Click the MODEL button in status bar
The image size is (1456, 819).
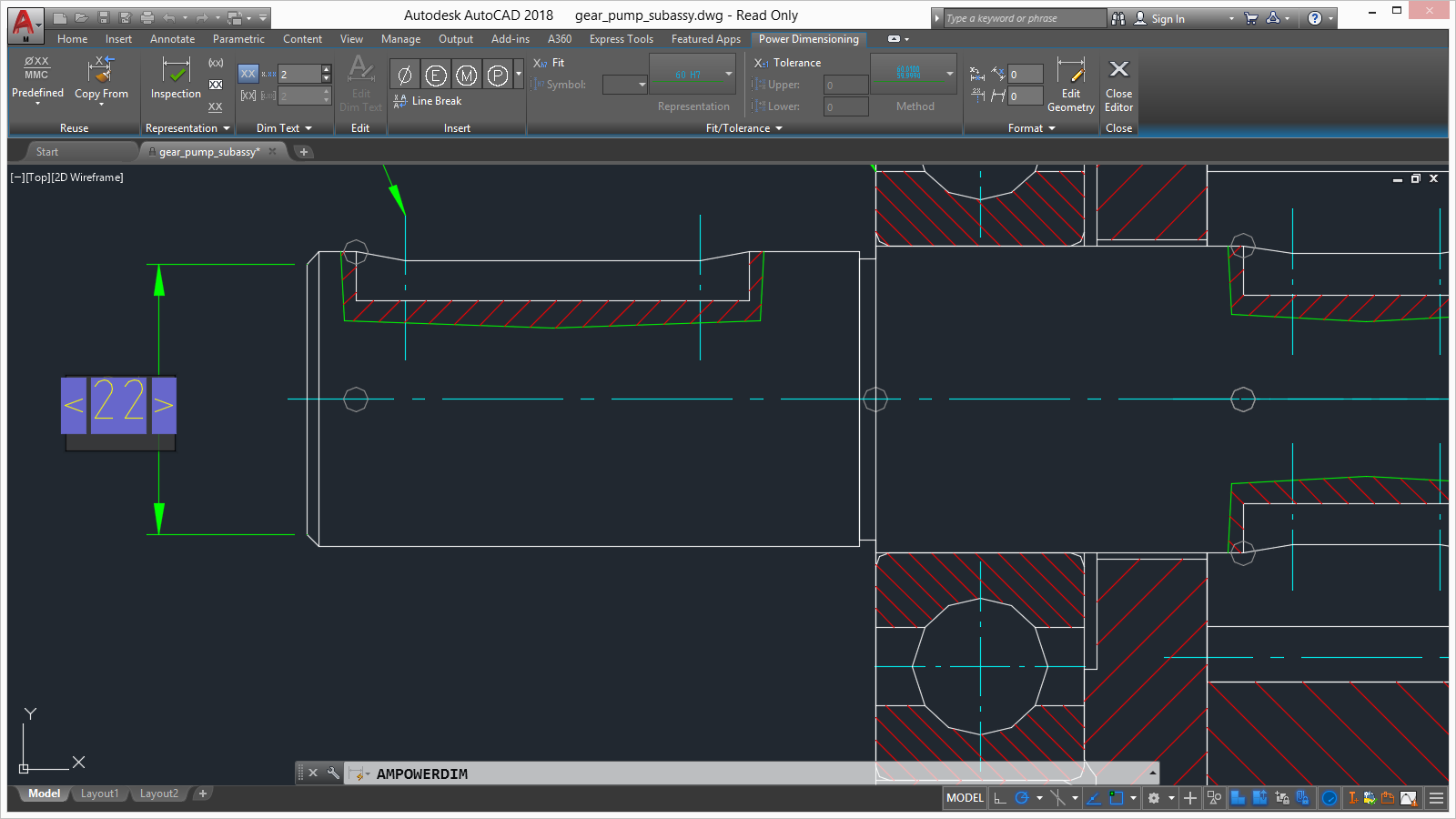pyautogui.click(x=965, y=798)
